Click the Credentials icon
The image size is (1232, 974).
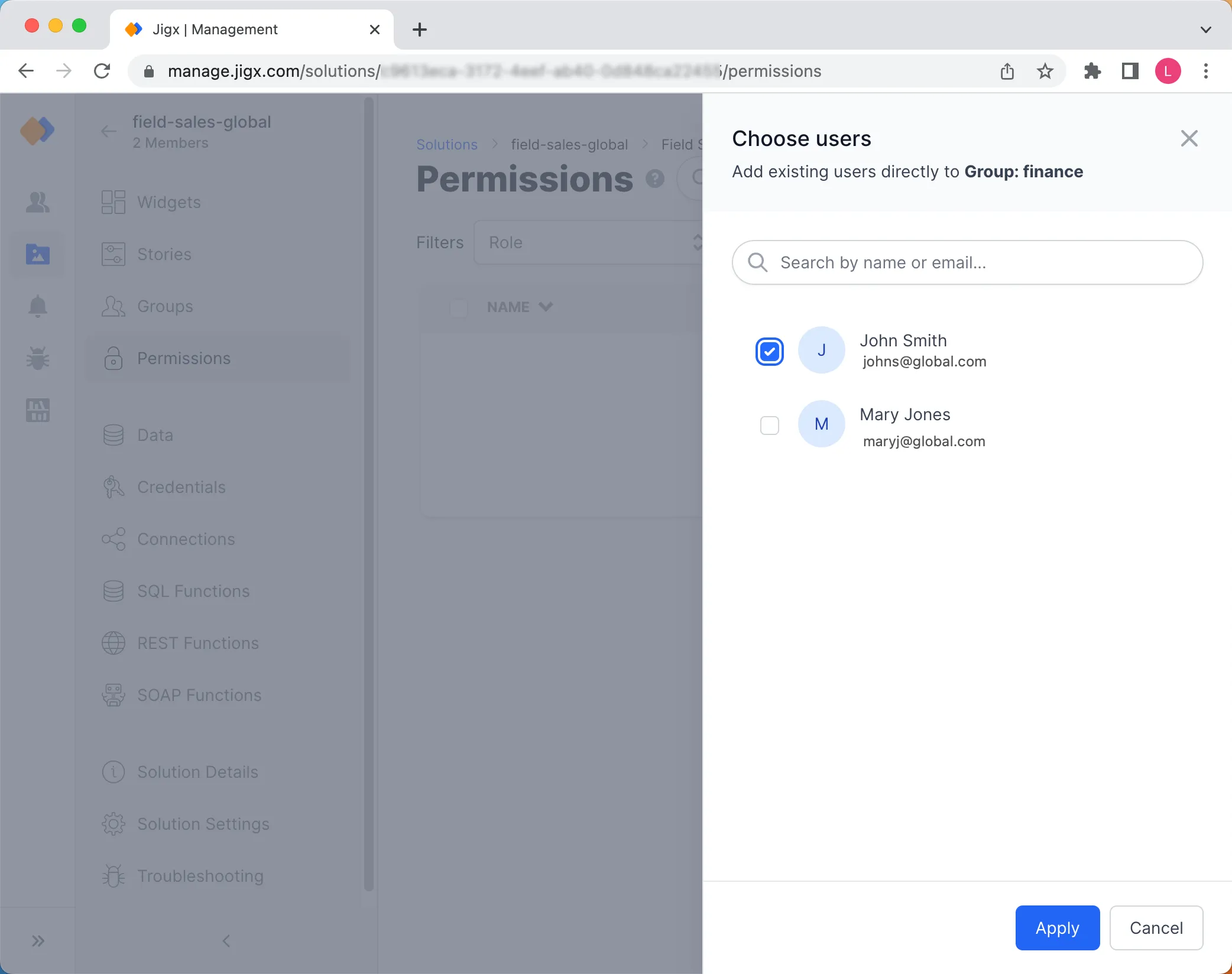point(114,487)
